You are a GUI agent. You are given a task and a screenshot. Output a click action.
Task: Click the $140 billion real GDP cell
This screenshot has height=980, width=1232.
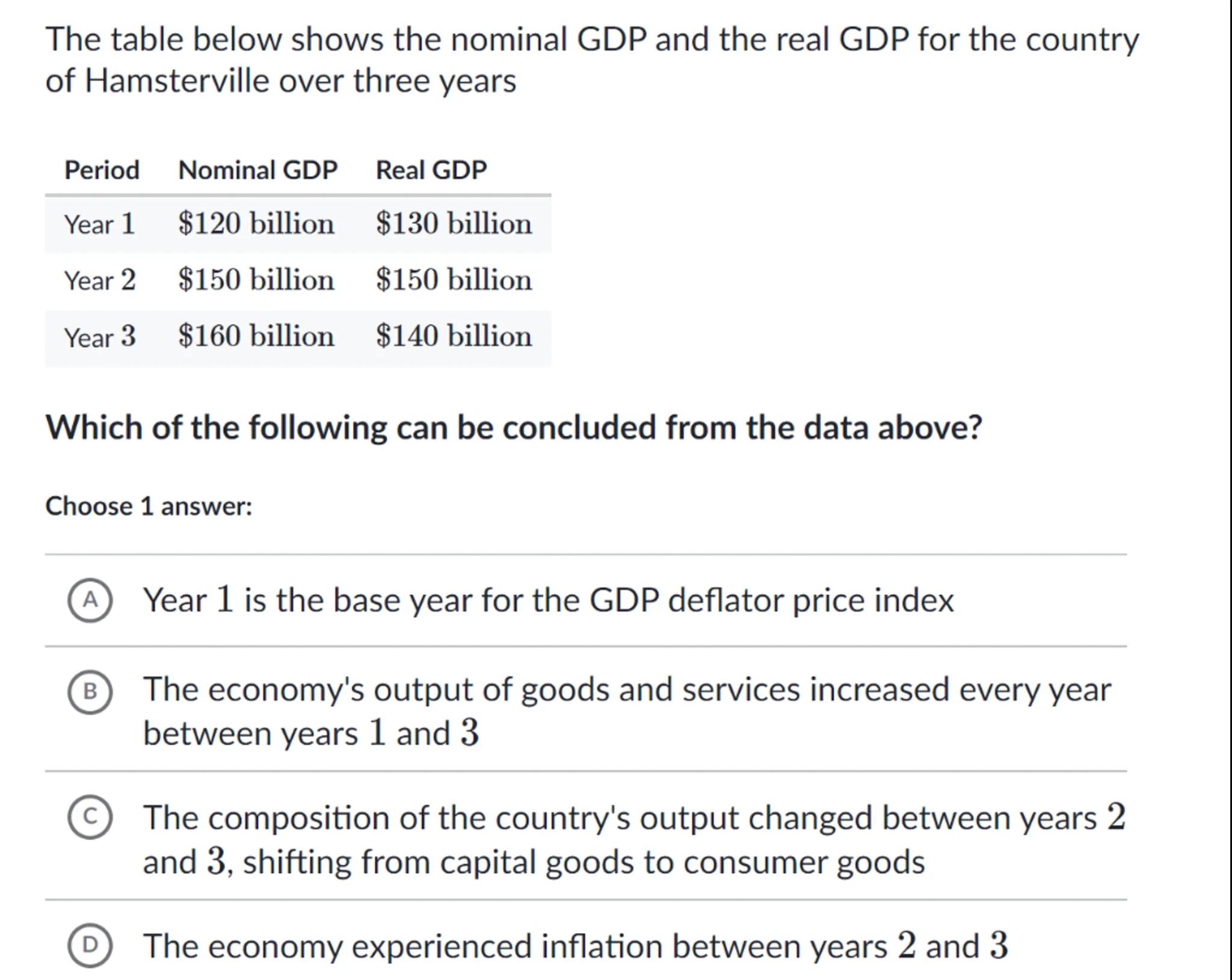click(454, 336)
